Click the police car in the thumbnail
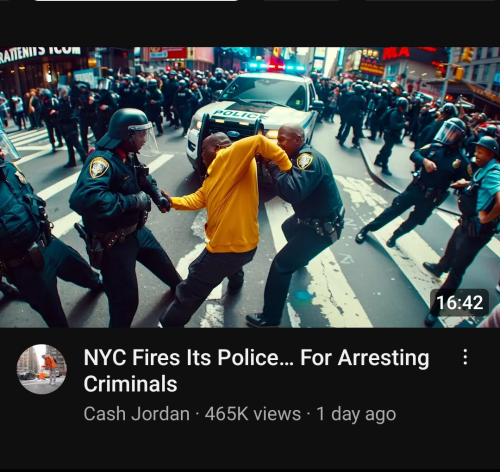500x472 pixels. point(255,113)
